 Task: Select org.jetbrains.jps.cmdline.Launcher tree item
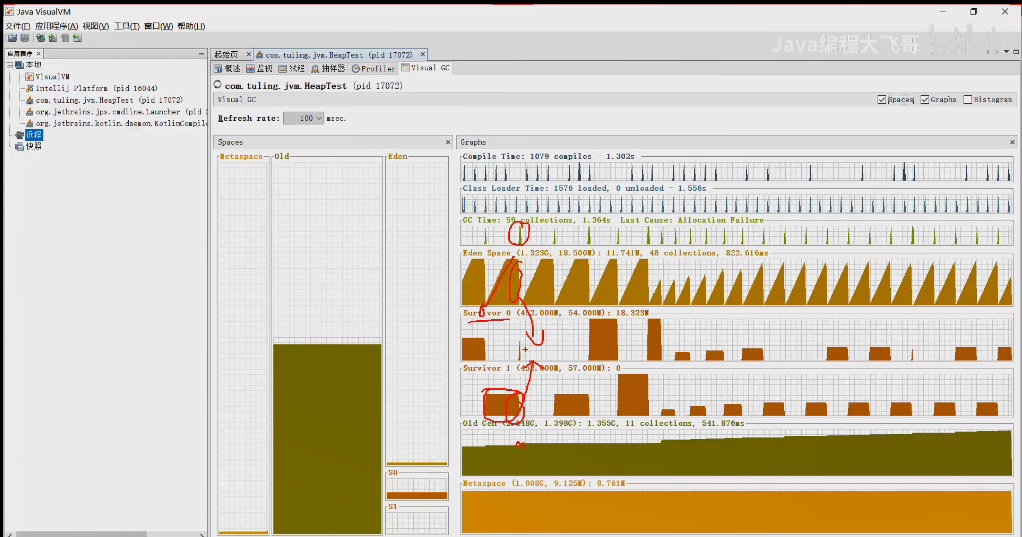click(x=121, y=111)
